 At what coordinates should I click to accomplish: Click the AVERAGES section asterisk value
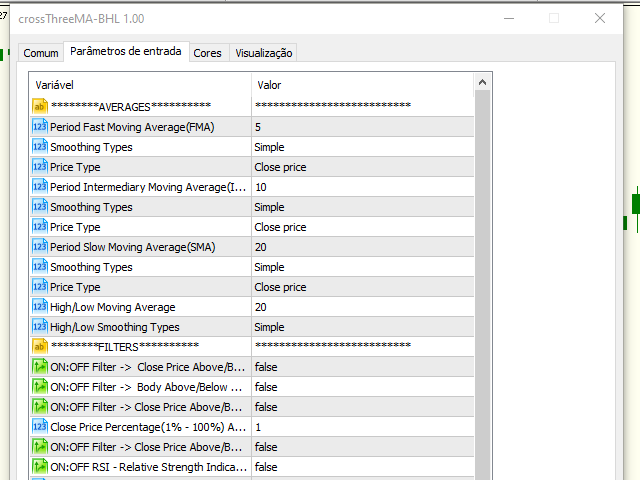pos(333,106)
